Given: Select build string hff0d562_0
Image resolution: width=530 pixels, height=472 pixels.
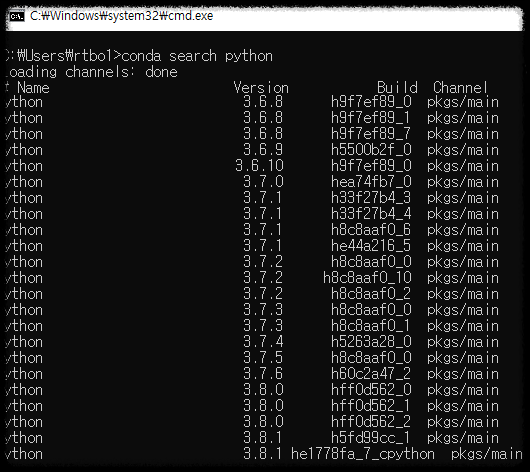Looking at the screenshot, I should (371, 390).
